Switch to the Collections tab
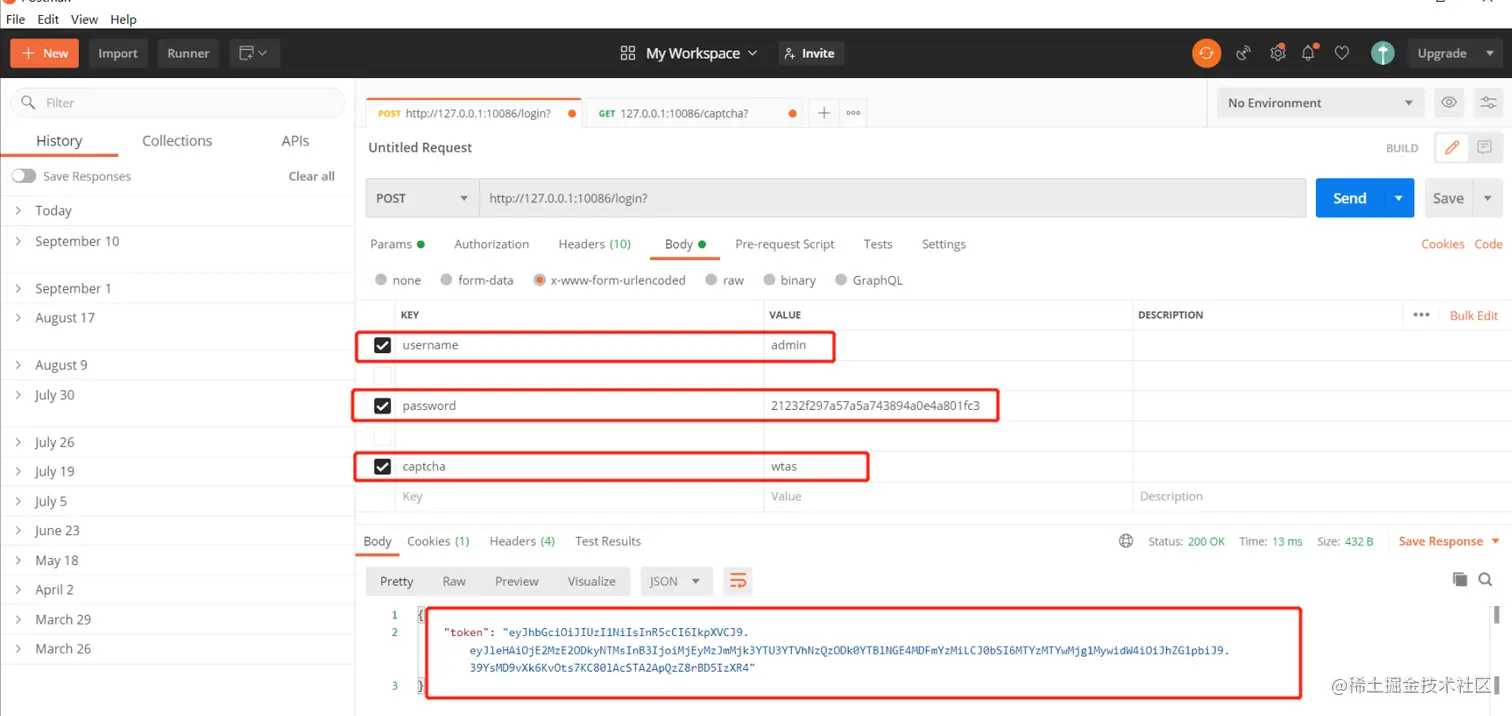Viewport: 1512px width, 716px height. pos(177,141)
